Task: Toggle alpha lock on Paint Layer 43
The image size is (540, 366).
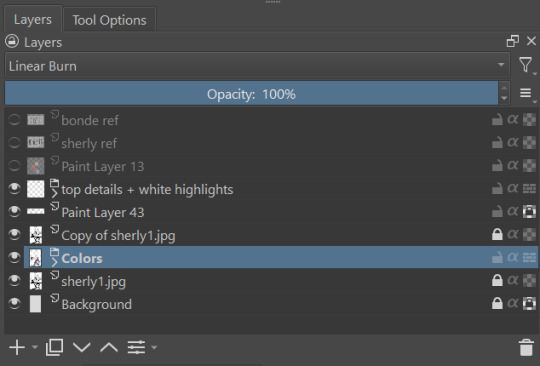Action: tap(512, 211)
